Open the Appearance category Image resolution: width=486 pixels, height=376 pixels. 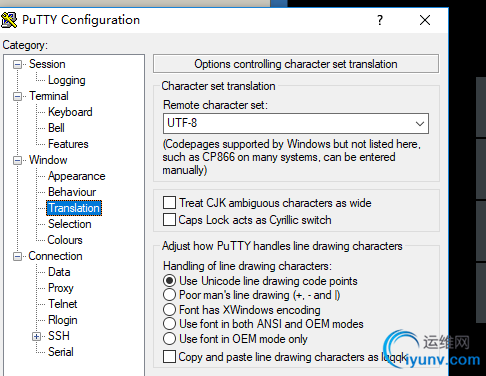coord(77,176)
